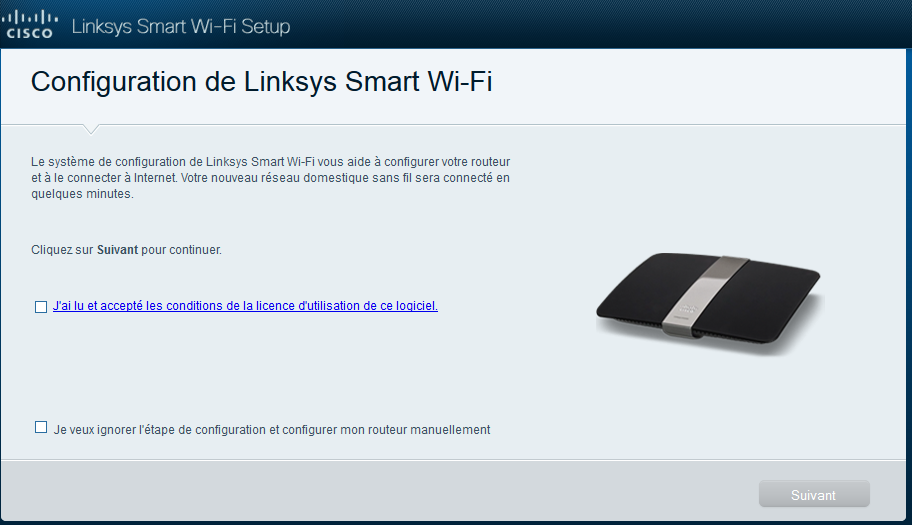
Task: Open the software license terms link
Action: [245, 306]
